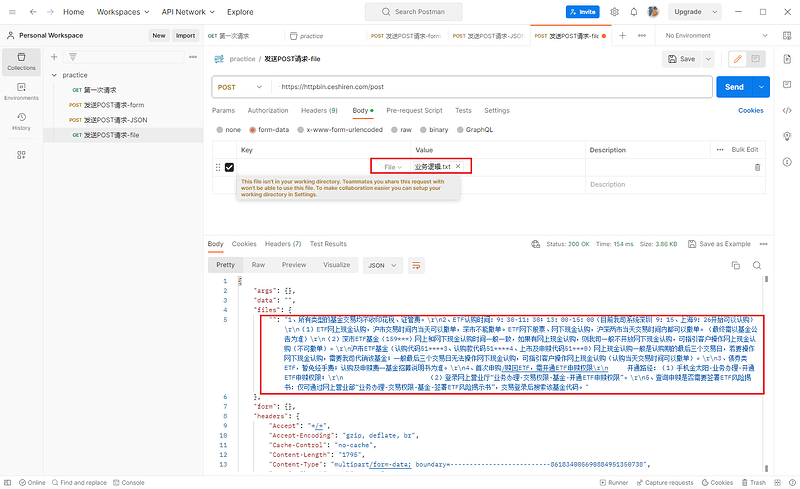
Task: Select the form-data body type
Action: coord(252,130)
